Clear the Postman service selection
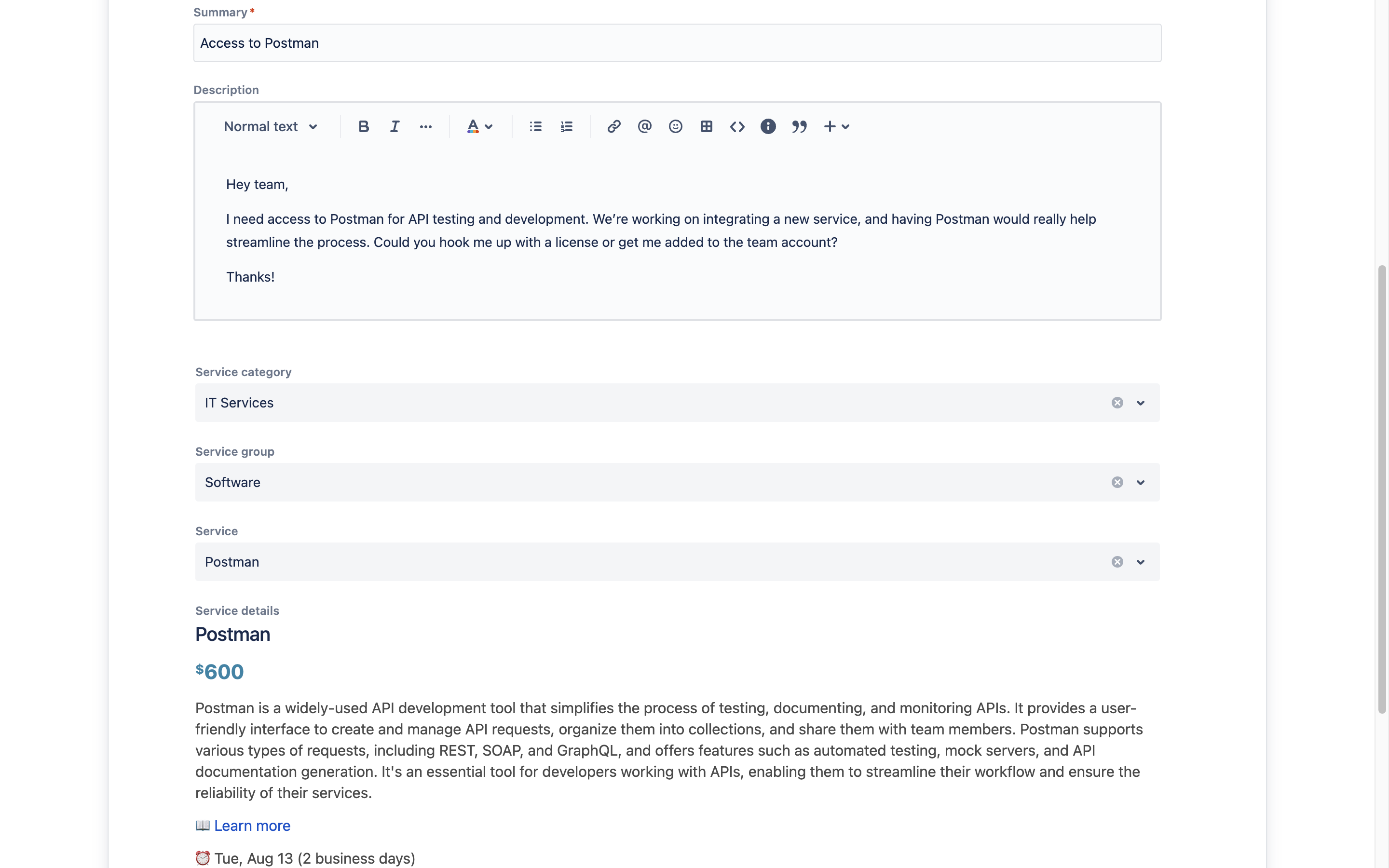Image resolution: width=1389 pixels, height=868 pixels. pos(1117,561)
